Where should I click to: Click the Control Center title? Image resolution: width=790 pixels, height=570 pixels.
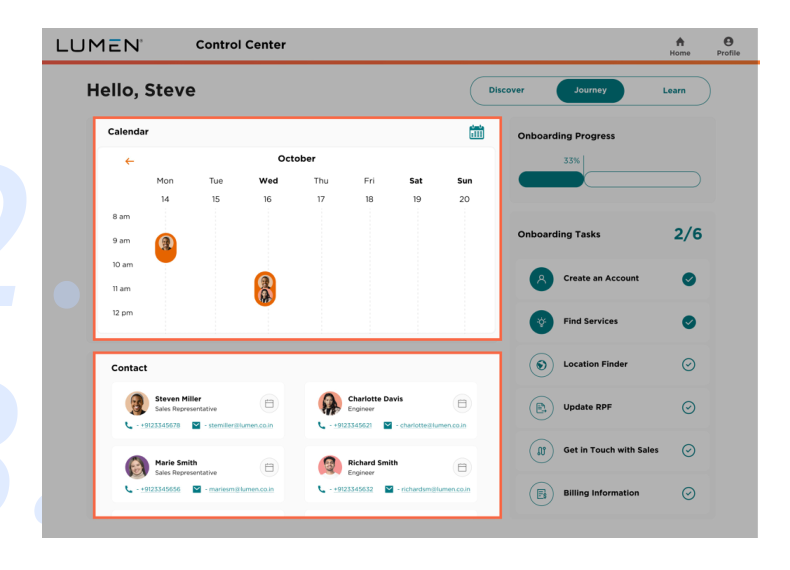(x=241, y=45)
